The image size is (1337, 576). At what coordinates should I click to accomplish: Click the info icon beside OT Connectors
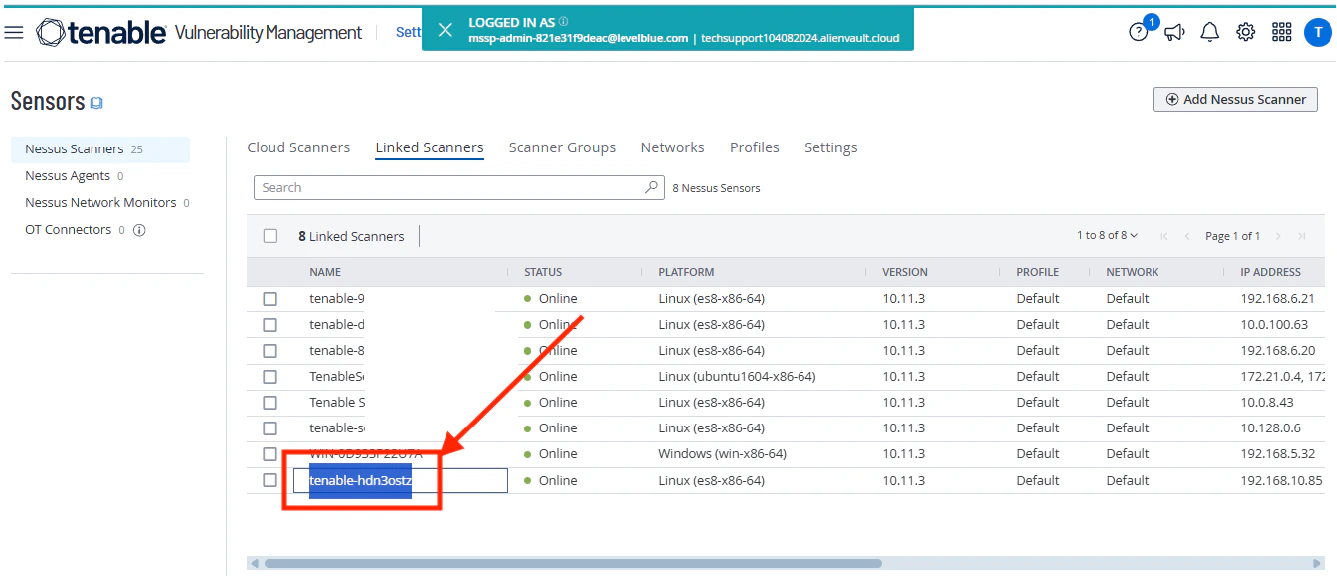click(139, 230)
